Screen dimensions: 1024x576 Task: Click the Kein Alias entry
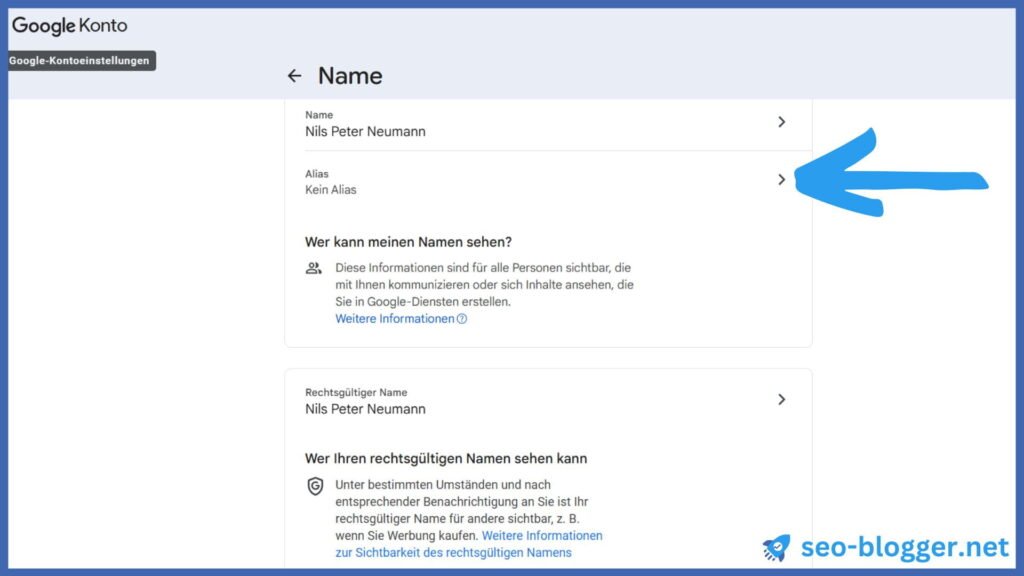331,189
